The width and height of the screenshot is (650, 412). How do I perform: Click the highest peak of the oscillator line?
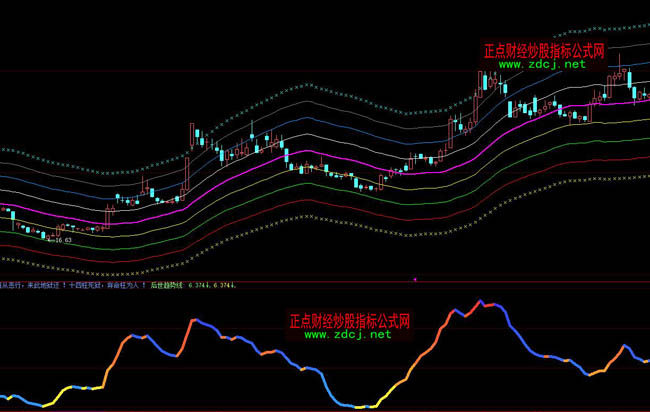click(482, 301)
